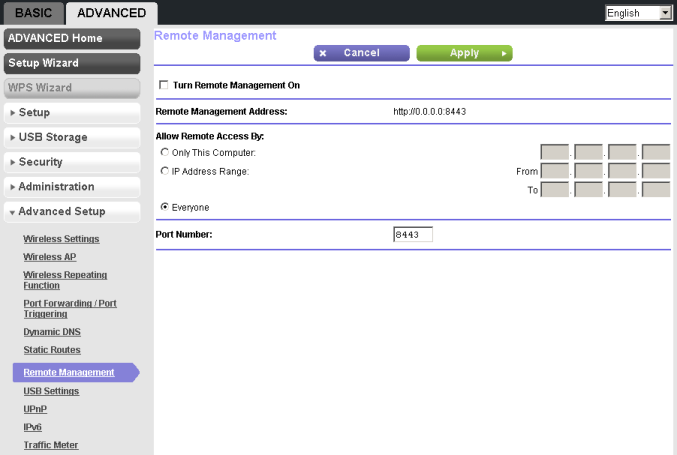Switch to the BASIC tab

(x=33, y=13)
